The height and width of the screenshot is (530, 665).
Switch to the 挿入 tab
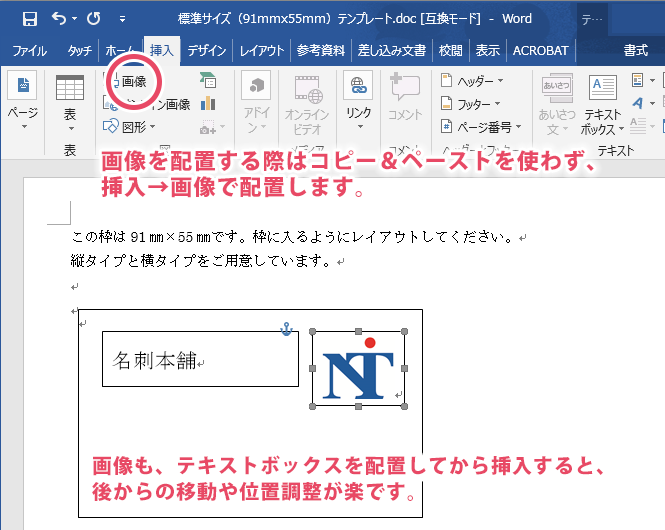(x=162, y=51)
